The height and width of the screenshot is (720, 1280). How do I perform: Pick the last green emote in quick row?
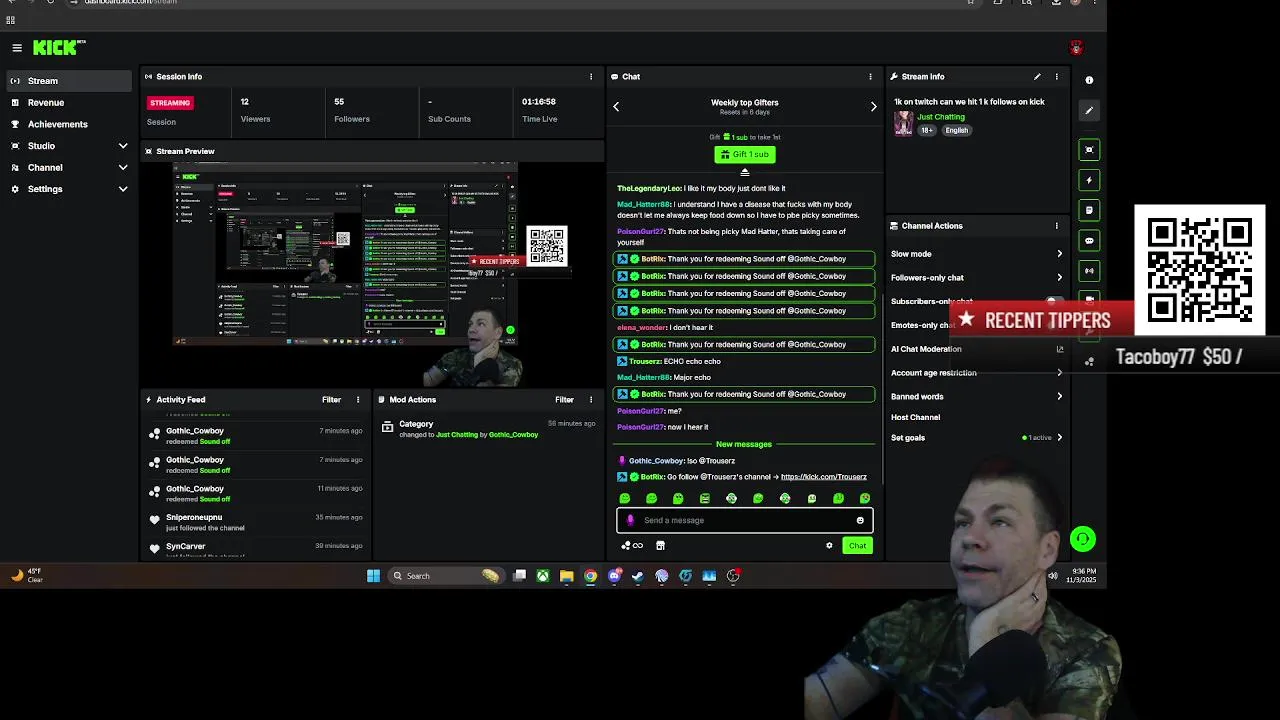[x=865, y=498]
